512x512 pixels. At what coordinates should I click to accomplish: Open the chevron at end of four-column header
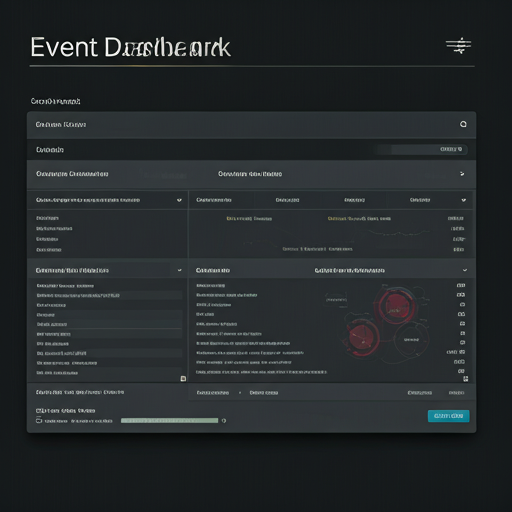[x=464, y=200]
